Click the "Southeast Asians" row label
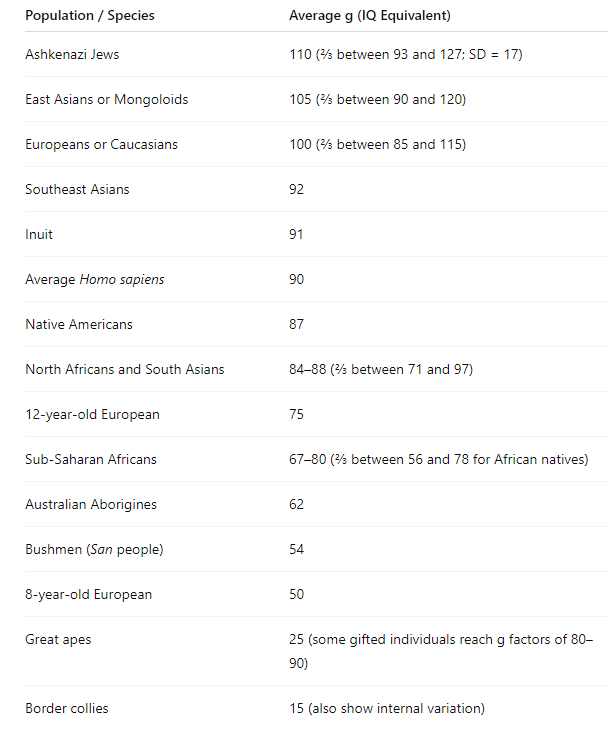The image size is (608, 735). tap(77, 189)
